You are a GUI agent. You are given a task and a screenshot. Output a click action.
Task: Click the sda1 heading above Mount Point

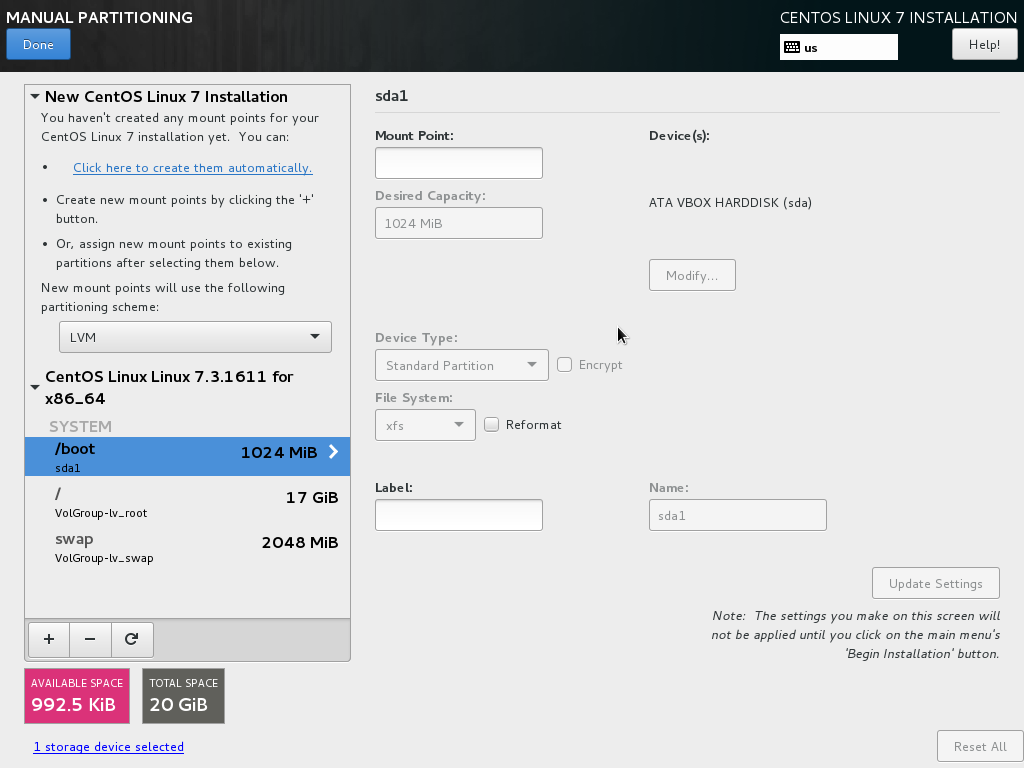coord(391,96)
